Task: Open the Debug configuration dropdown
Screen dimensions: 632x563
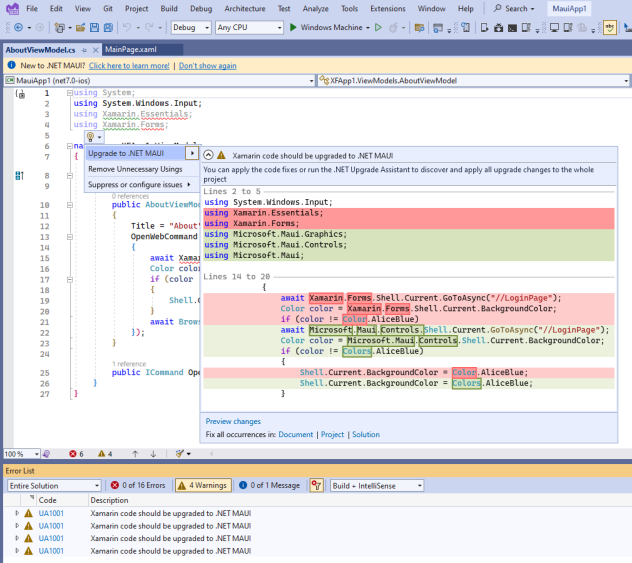Action: [190, 28]
